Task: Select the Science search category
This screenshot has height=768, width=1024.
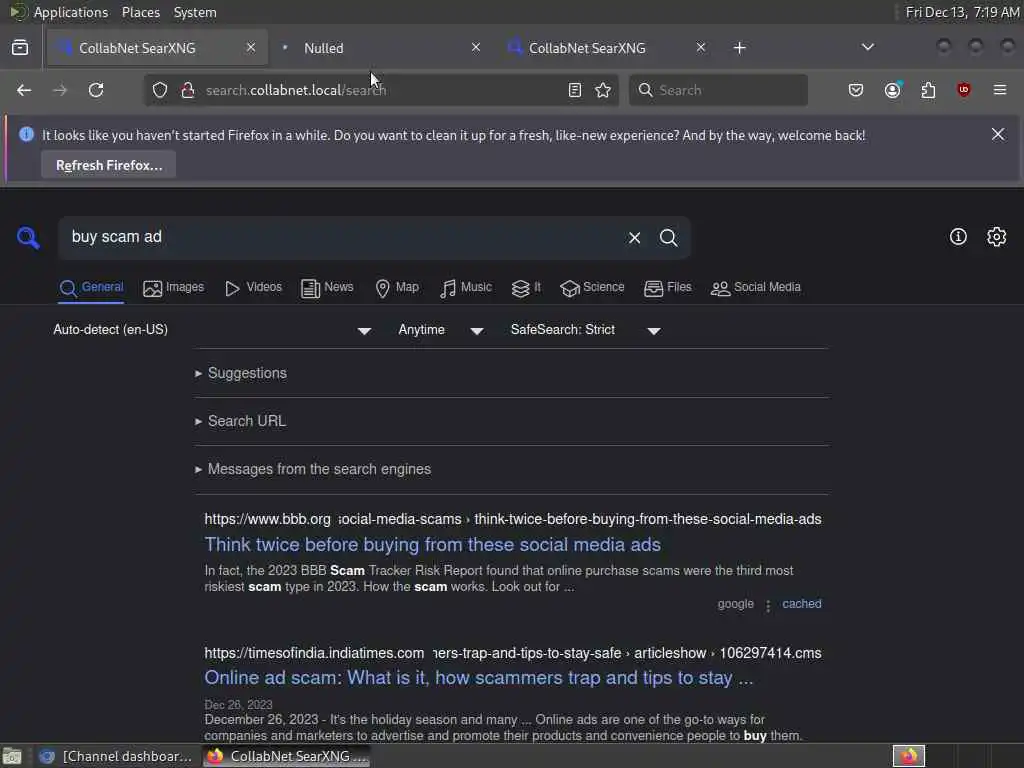Action: 592,287
